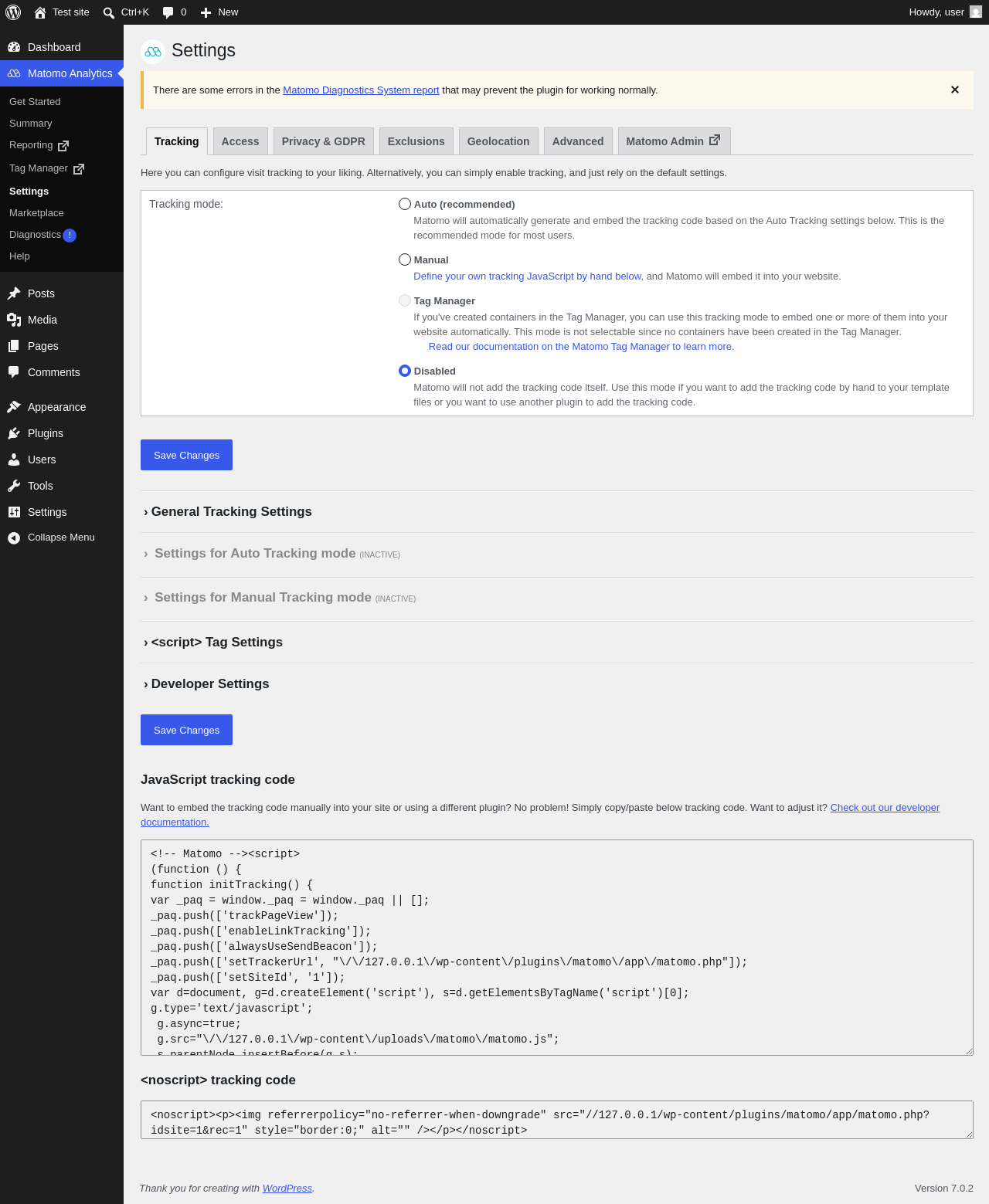This screenshot has width=989, height=1204.
Task: Open the Privacy & GDPR tab
Action: [324, 141]
